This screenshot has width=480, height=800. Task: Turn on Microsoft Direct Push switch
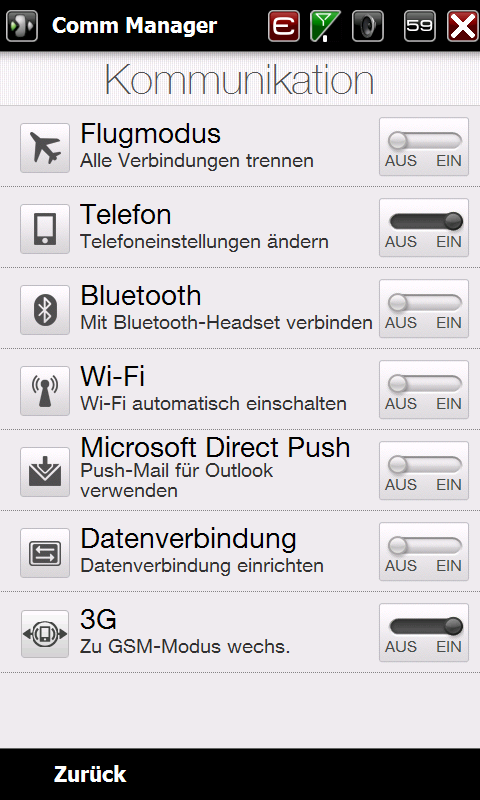424,471
